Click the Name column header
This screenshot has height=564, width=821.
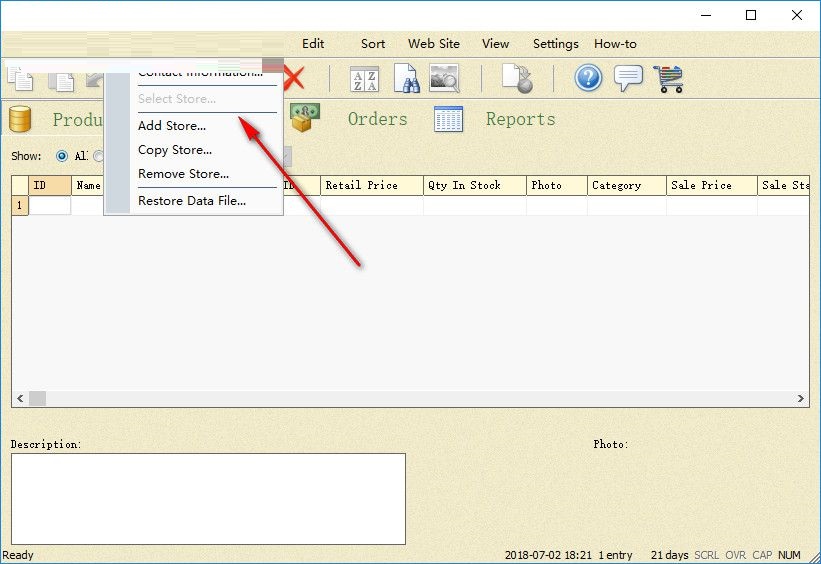point(88,185)
